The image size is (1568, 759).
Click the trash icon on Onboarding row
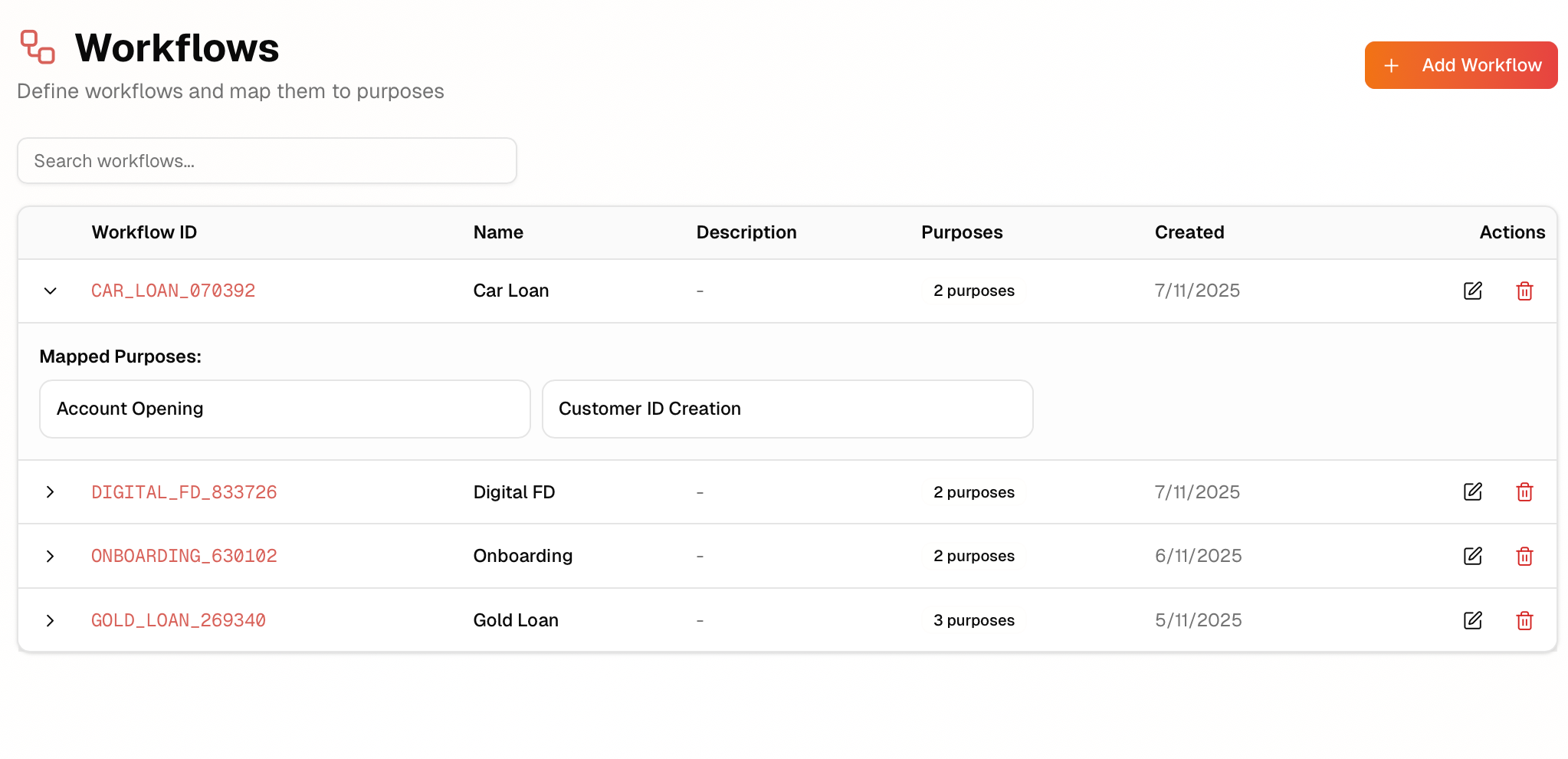(1524, 556)
